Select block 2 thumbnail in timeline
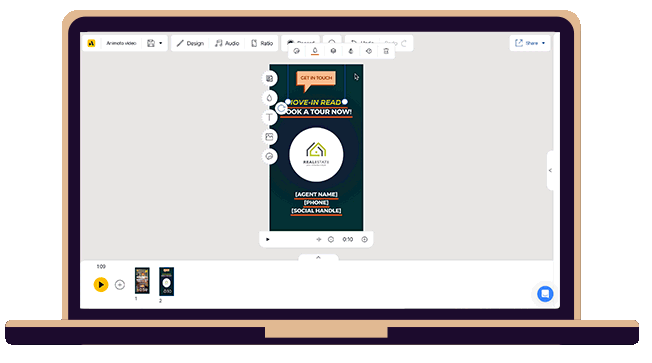 pos(166,282)
